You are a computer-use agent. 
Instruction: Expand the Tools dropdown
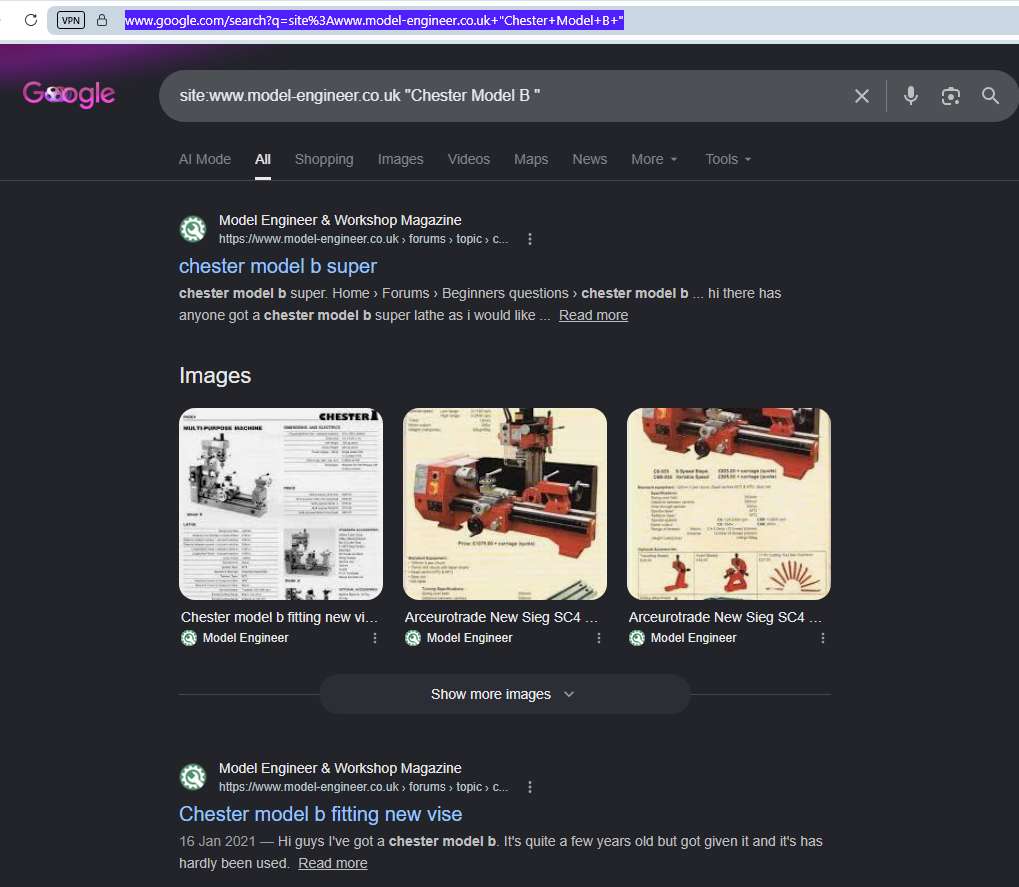click(728, 159)
